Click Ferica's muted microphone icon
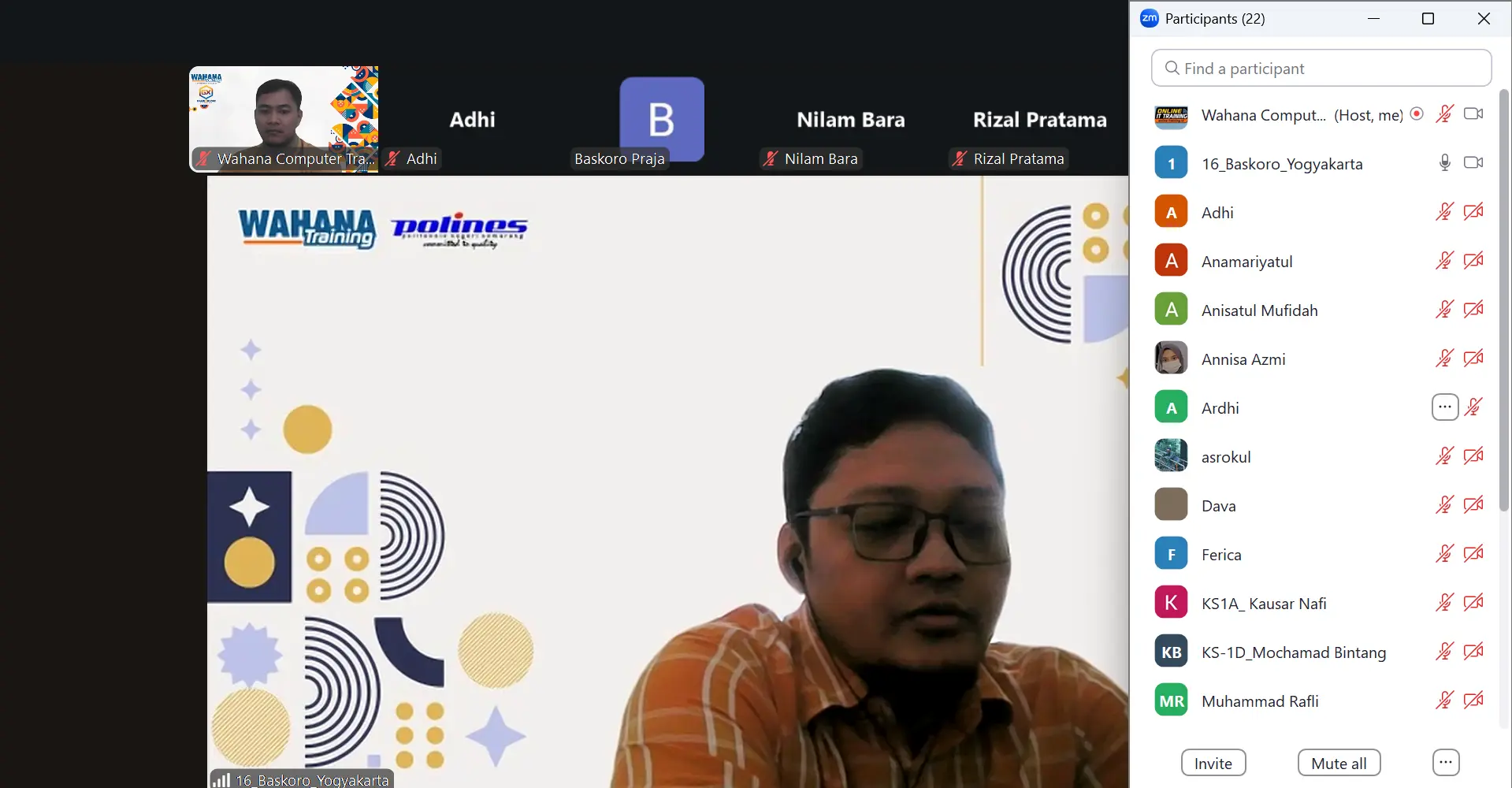 (1444, 554)
